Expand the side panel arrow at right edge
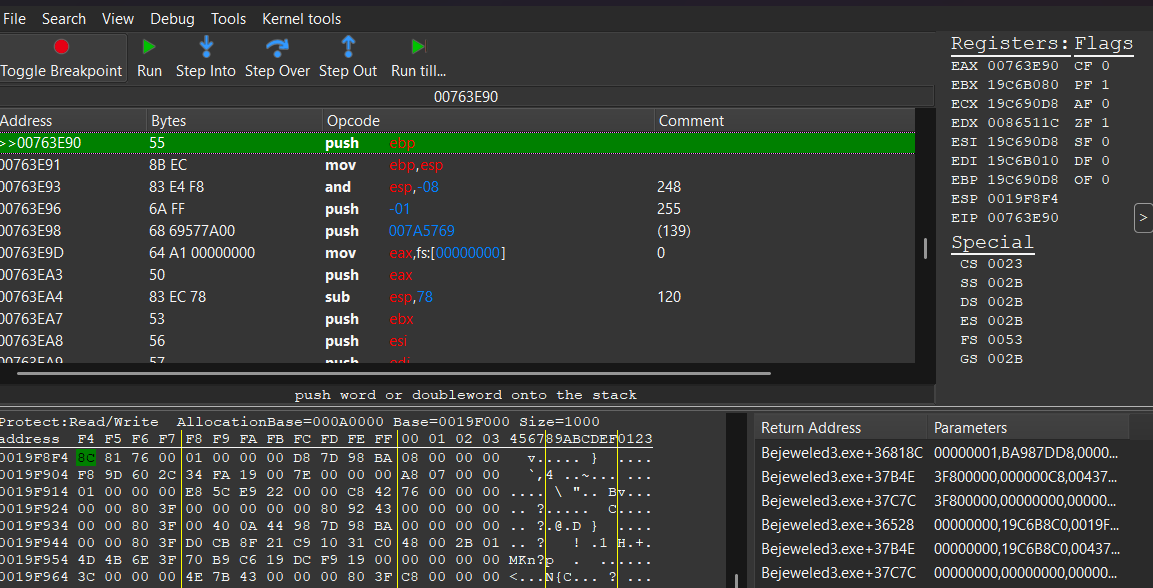 click(1142, 218)
